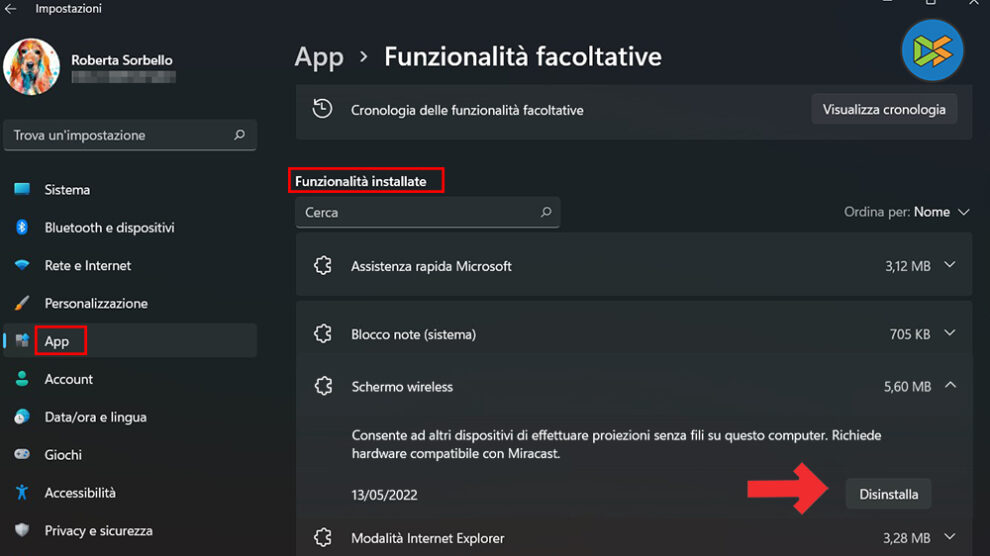Screen dimensions: 990x556
Task: Click the back arrow in the title bar
Action: click(11, 9)
